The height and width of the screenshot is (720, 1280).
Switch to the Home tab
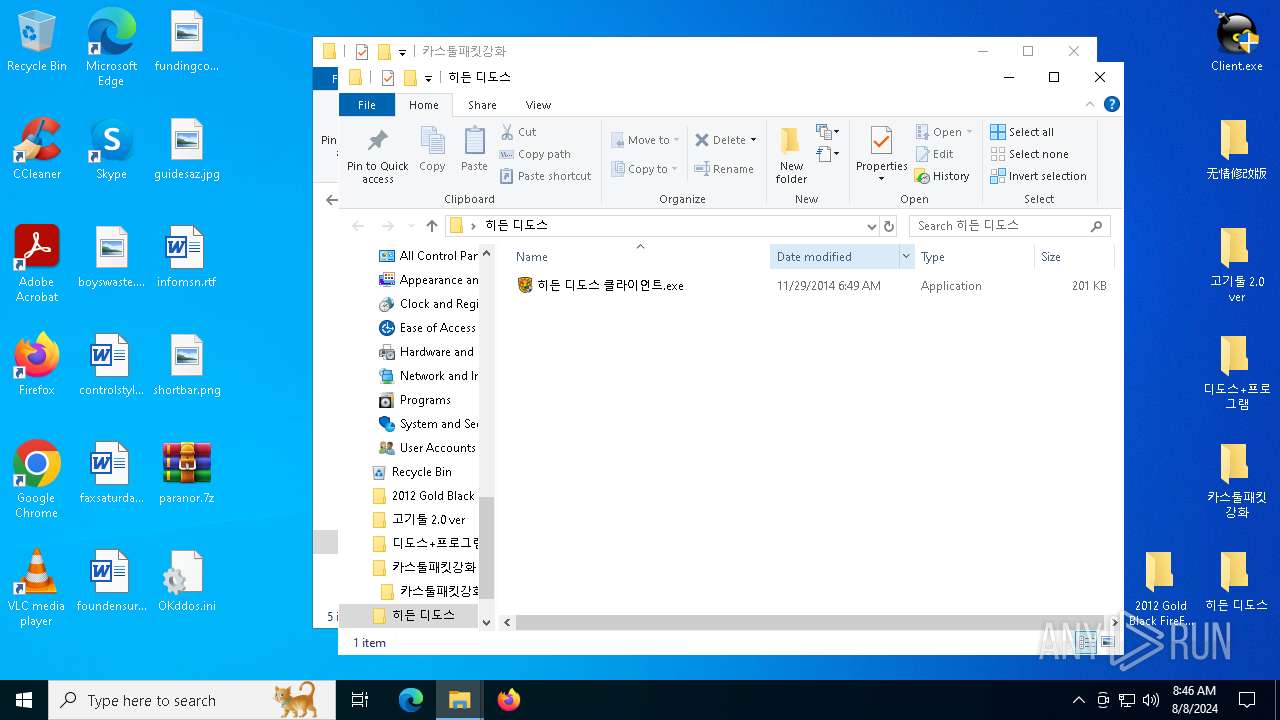[424, 105]
